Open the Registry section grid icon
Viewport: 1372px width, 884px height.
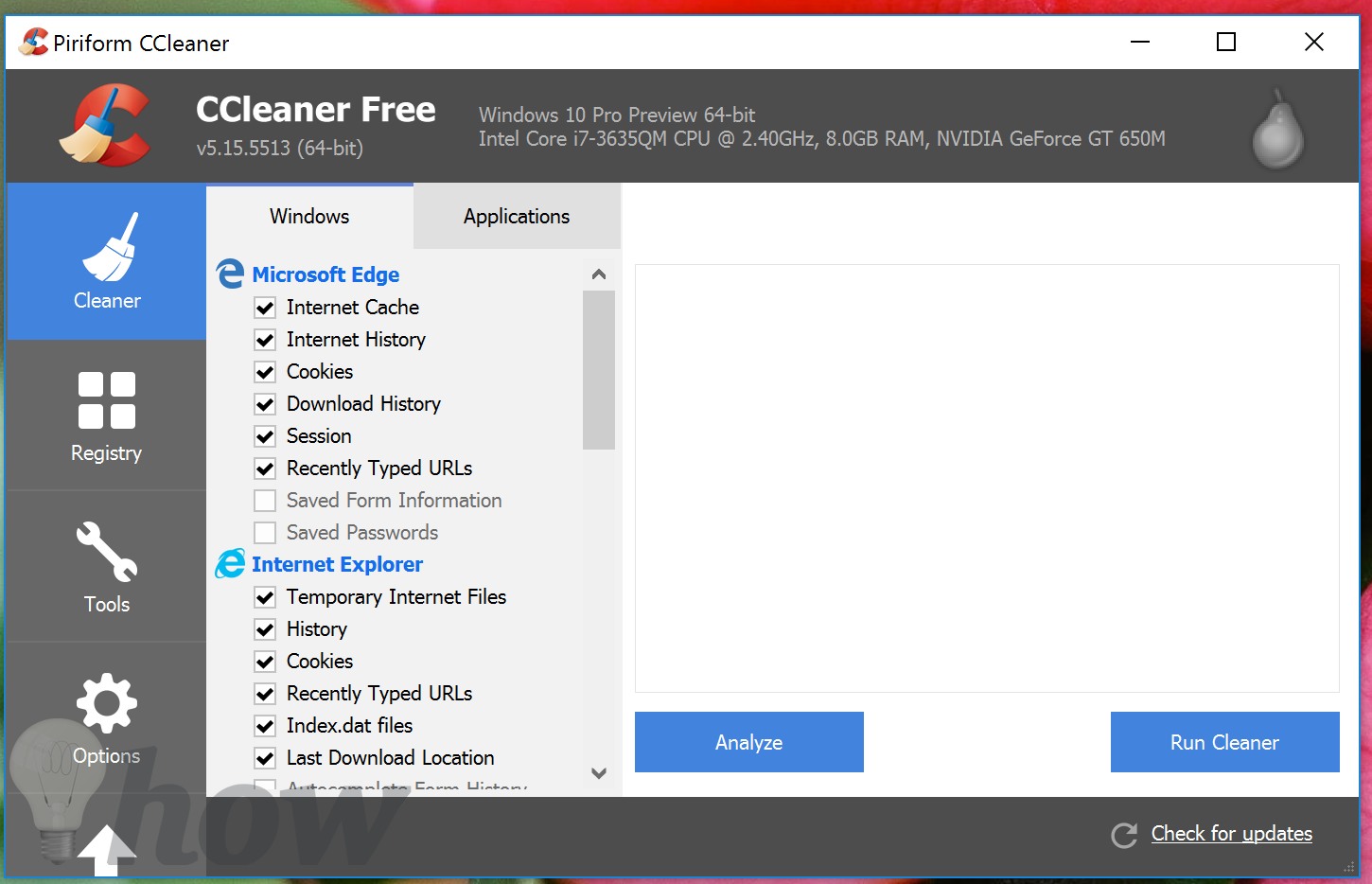(x=107, y=400)
